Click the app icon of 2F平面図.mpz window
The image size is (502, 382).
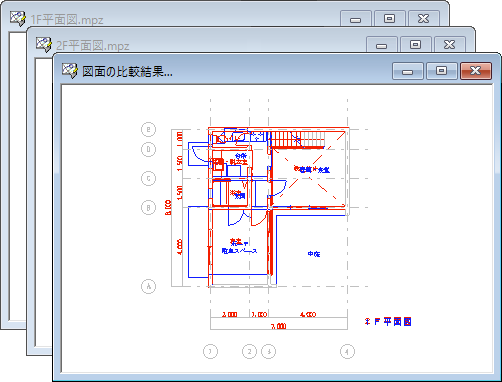point(44,44)
